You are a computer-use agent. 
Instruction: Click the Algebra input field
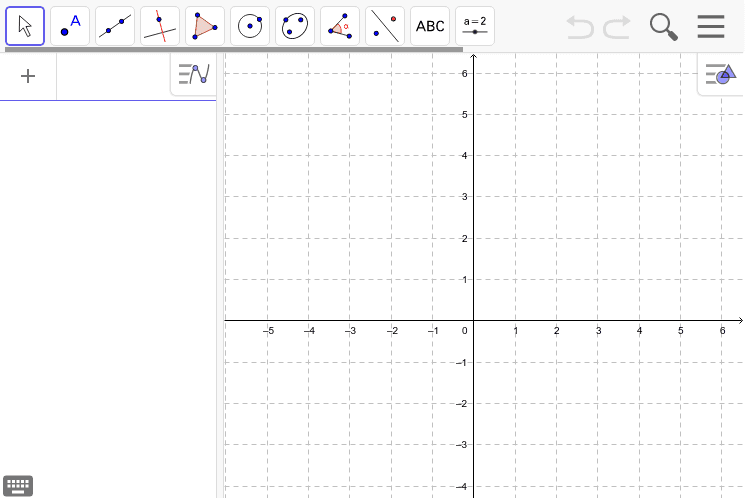point(113,76)
